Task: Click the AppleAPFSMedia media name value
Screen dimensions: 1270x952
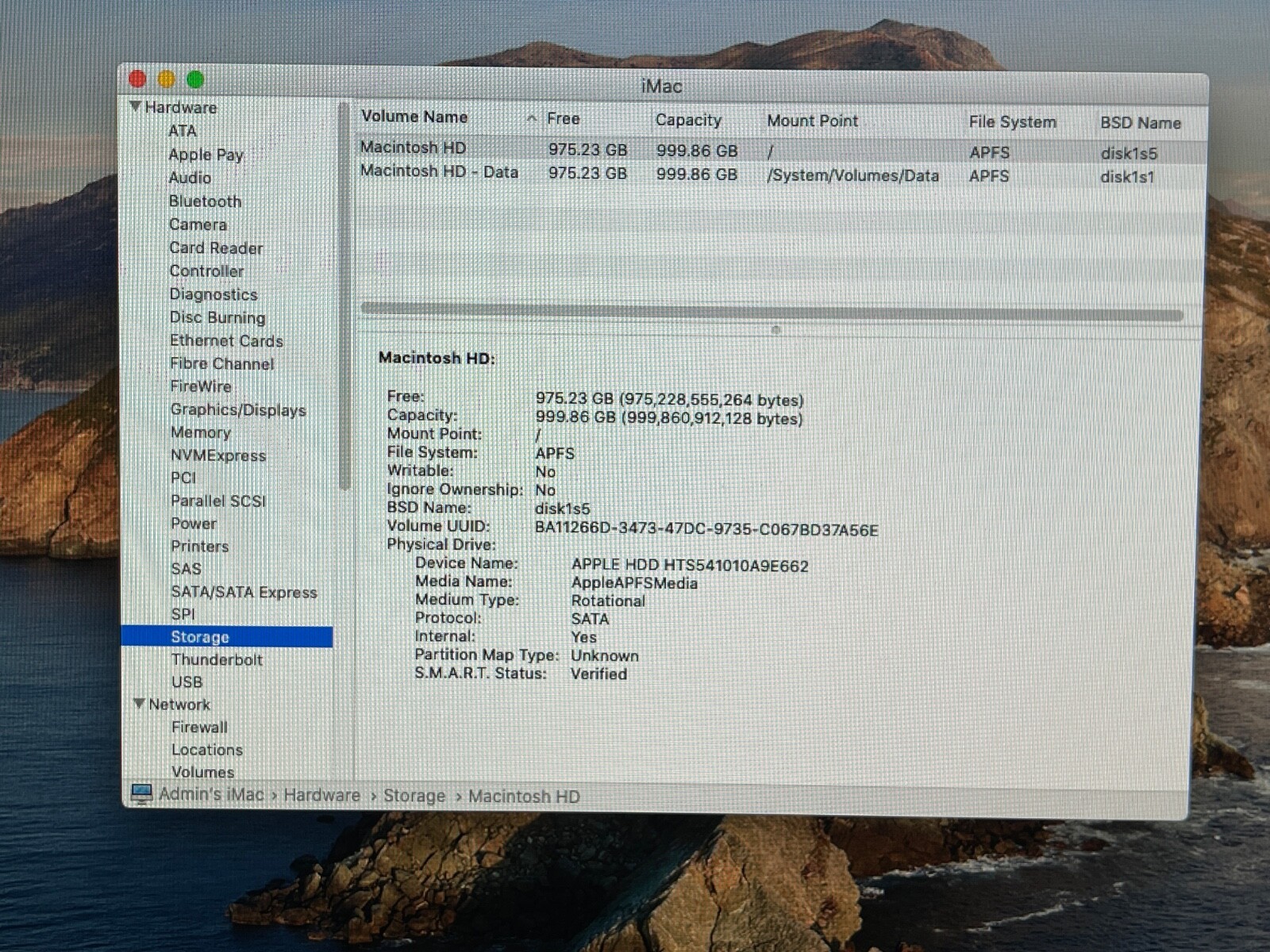Action: pyautogui.click(x=634, y=583)
